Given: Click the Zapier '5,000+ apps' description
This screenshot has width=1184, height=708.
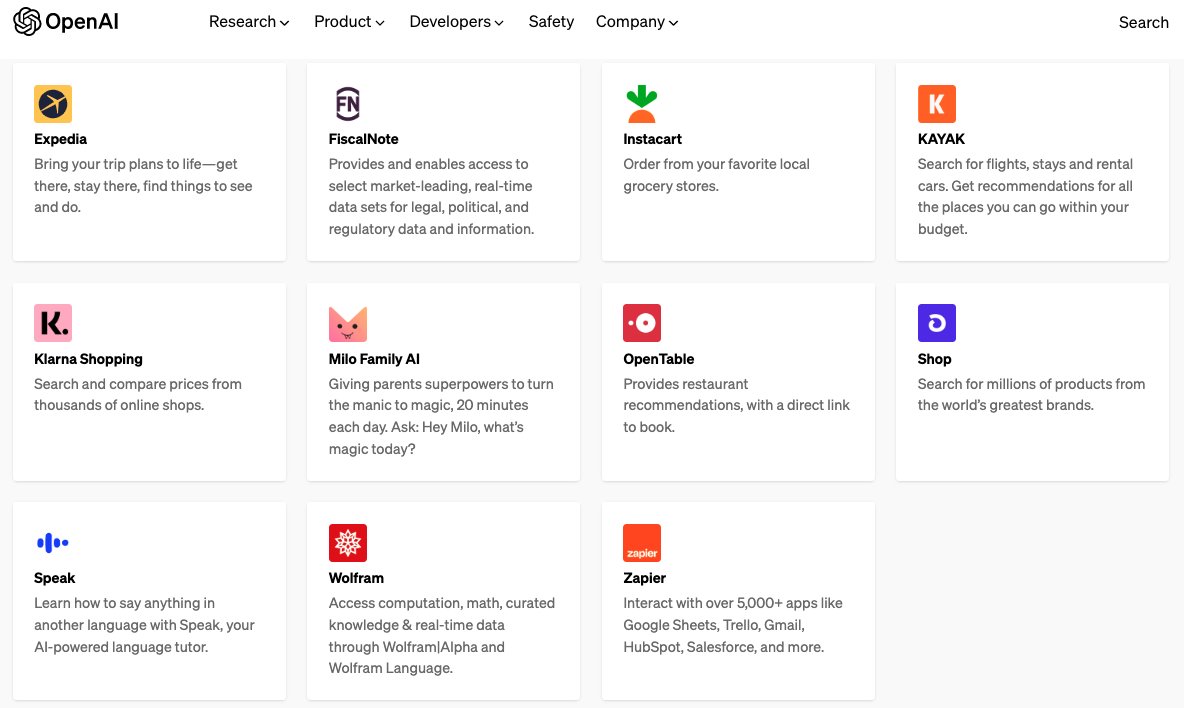Looking at the screenshot, I should tap(732, 625).
